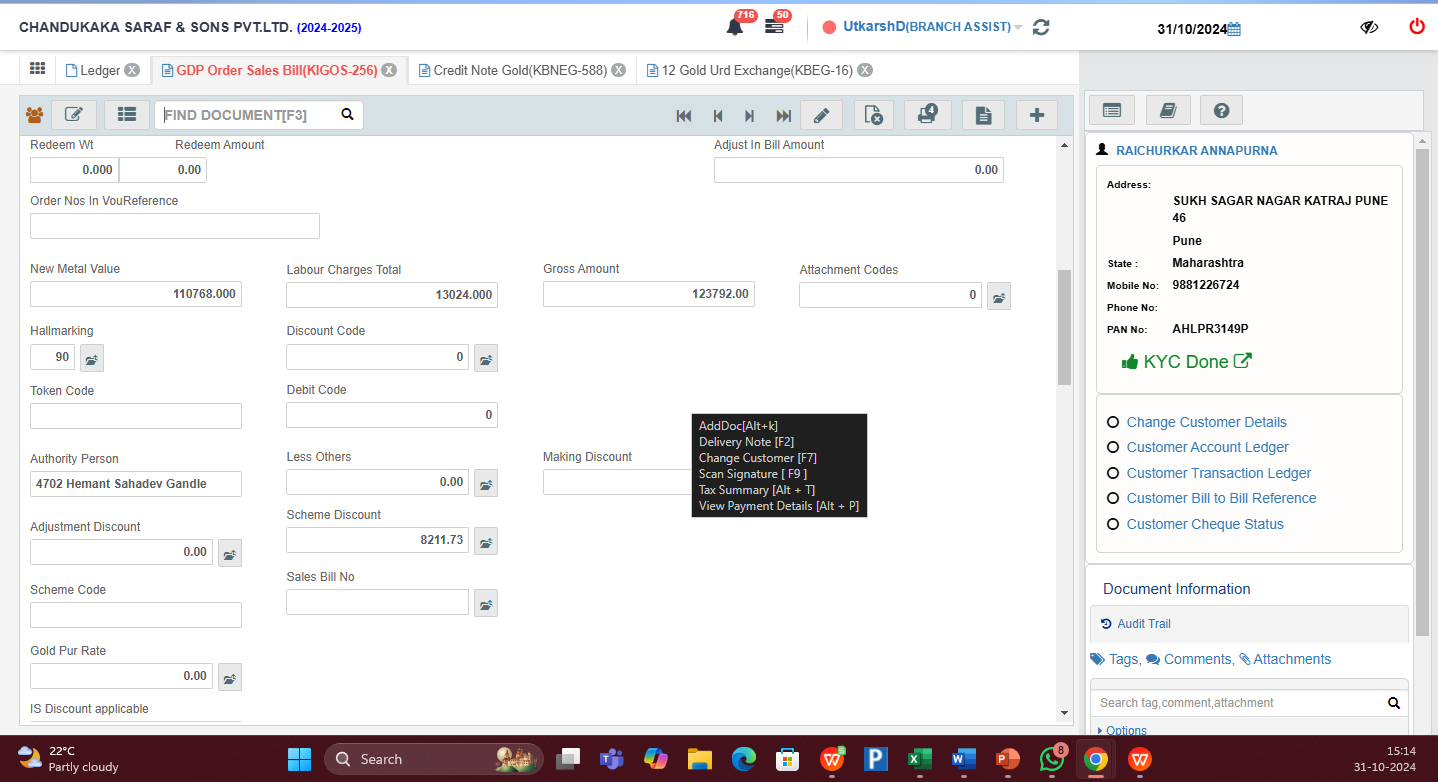This screenshot has height=782, width=1438.
Task: Choose Tax Summary from popup menu
Action: point(757,490)
